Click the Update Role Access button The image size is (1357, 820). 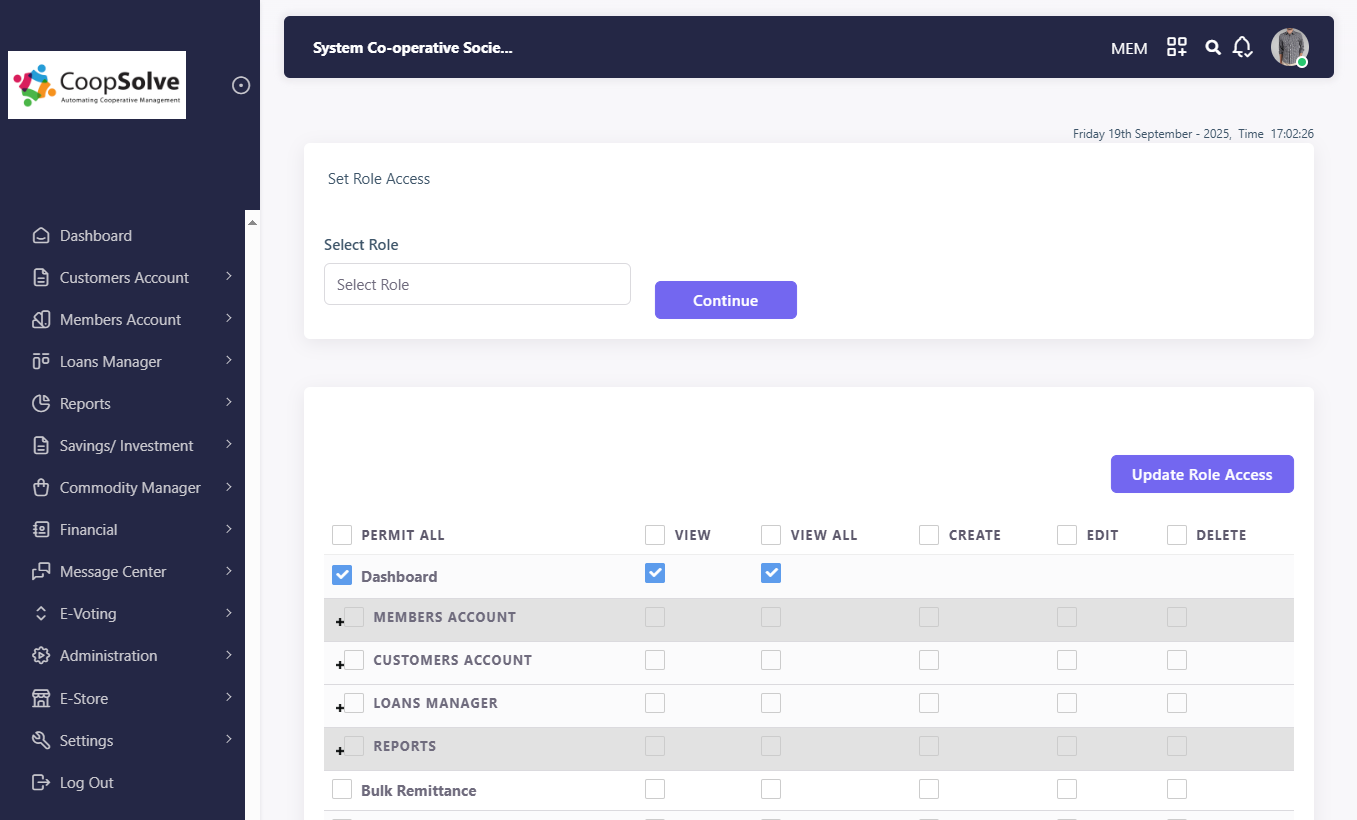[x=1201, y=474]
